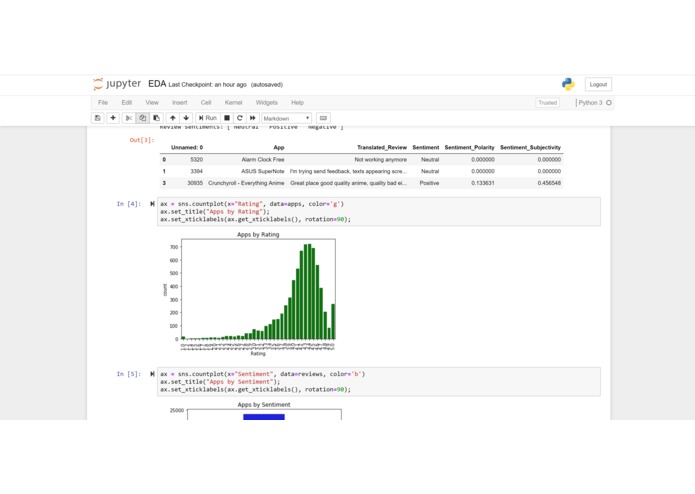
Task: Click the Positive sentiment cell
Action: point(429,183)
